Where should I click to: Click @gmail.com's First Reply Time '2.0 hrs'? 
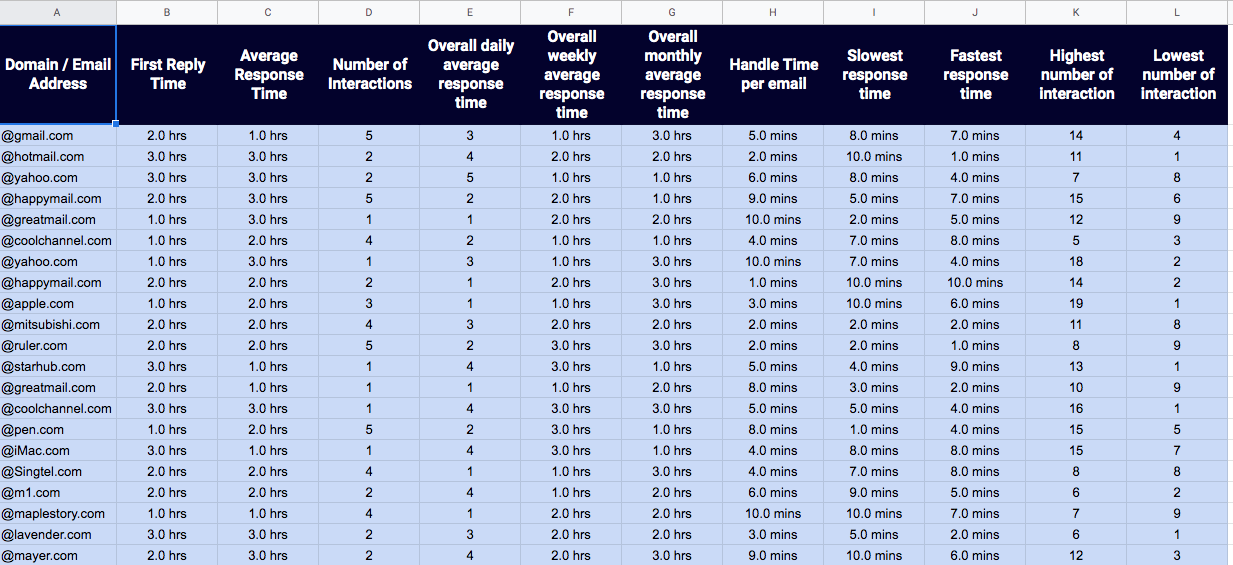[167, 135]
